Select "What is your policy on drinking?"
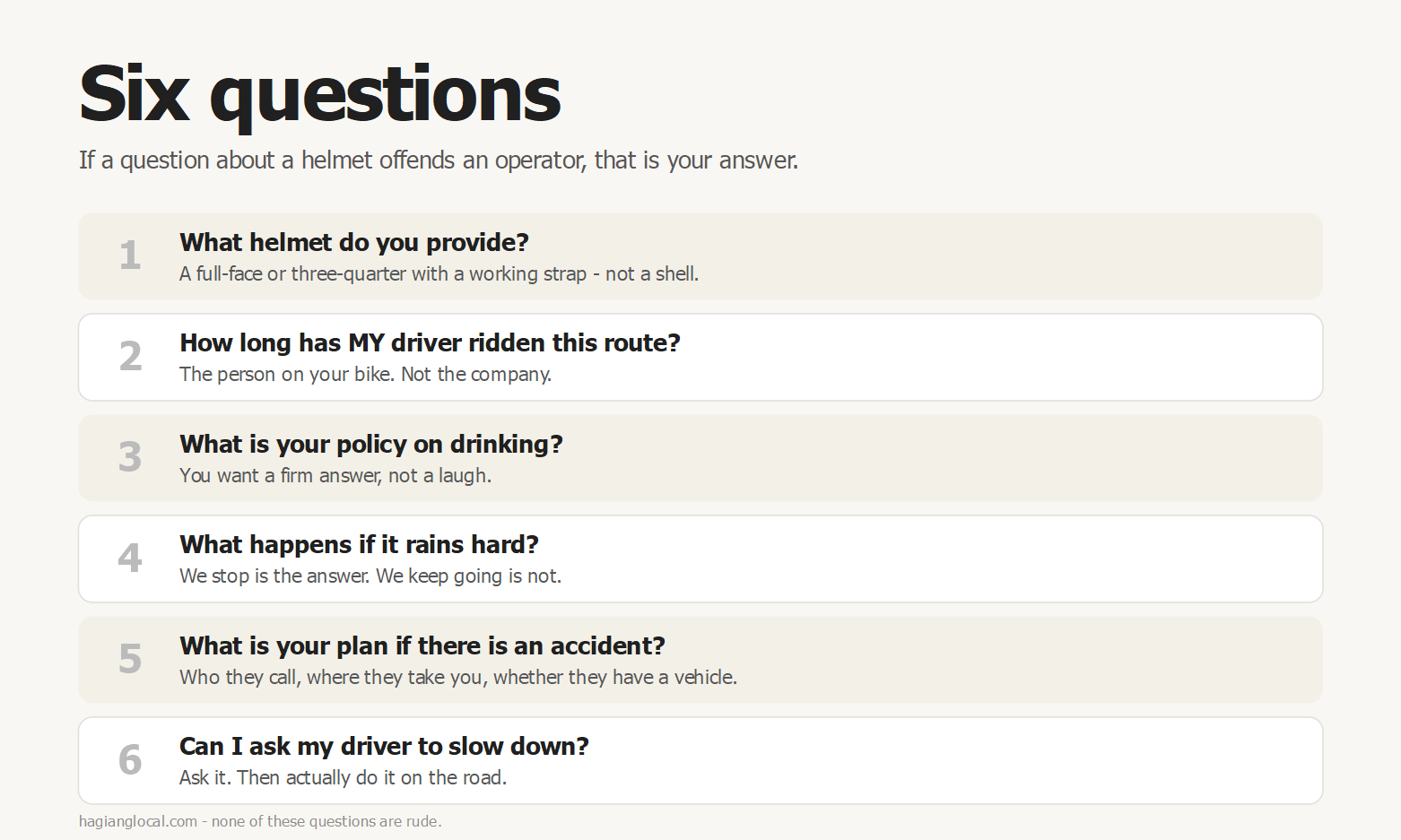This screenshot has width=1401, height=840. coord(371,444)
